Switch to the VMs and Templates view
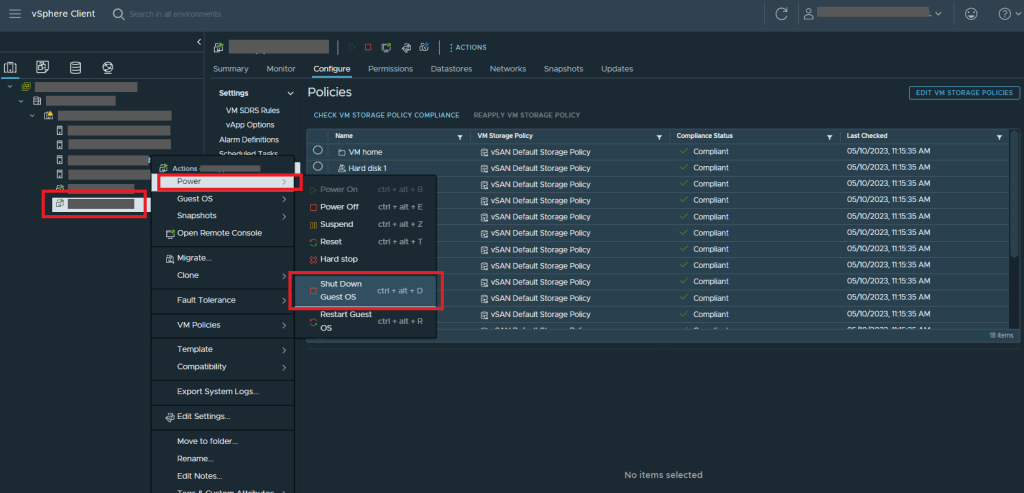This screenshot has width=1024, height=493. click(x=42, y=68)
